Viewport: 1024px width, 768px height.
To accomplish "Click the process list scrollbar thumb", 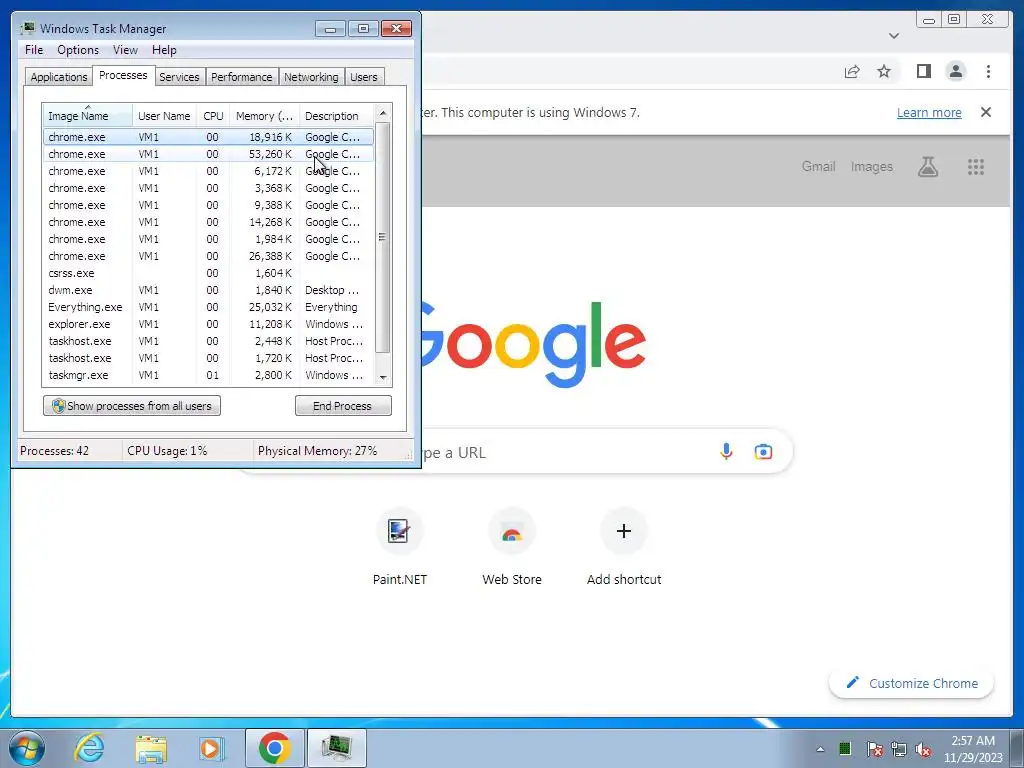I will (x=383, y=237).
